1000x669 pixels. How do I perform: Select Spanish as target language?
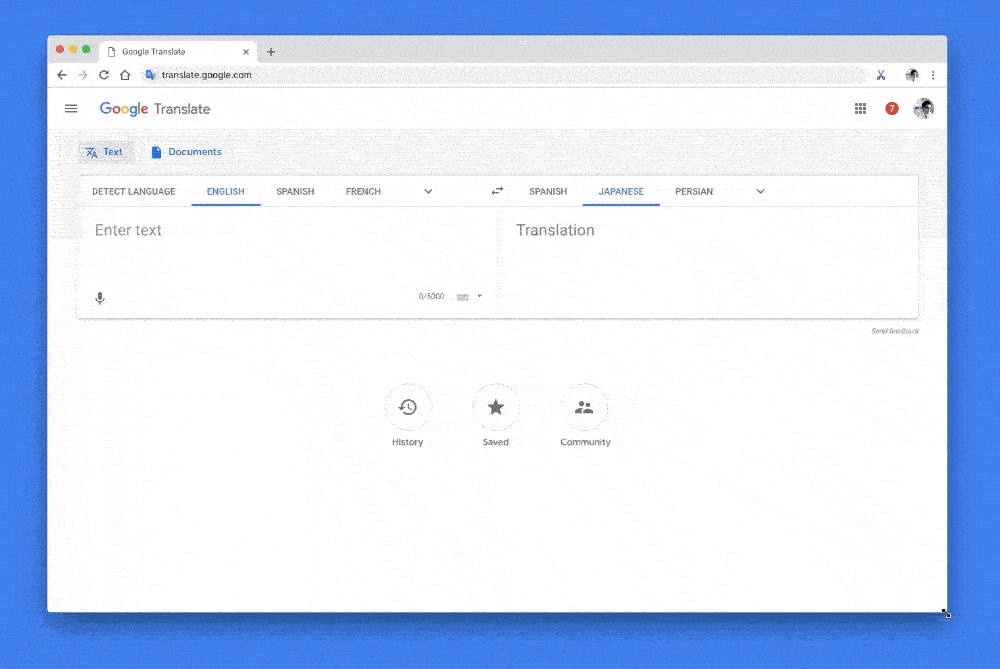[548, 191]
